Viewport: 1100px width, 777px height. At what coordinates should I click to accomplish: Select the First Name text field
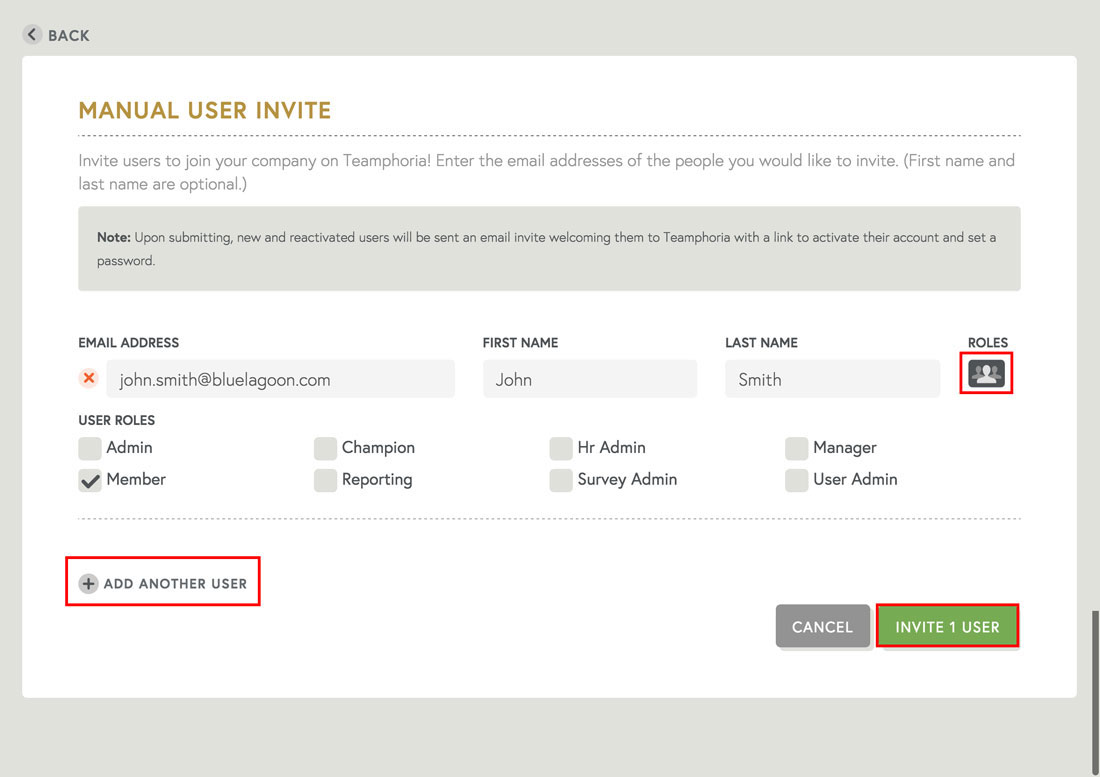pyautogui.click(x=589, y=379)
